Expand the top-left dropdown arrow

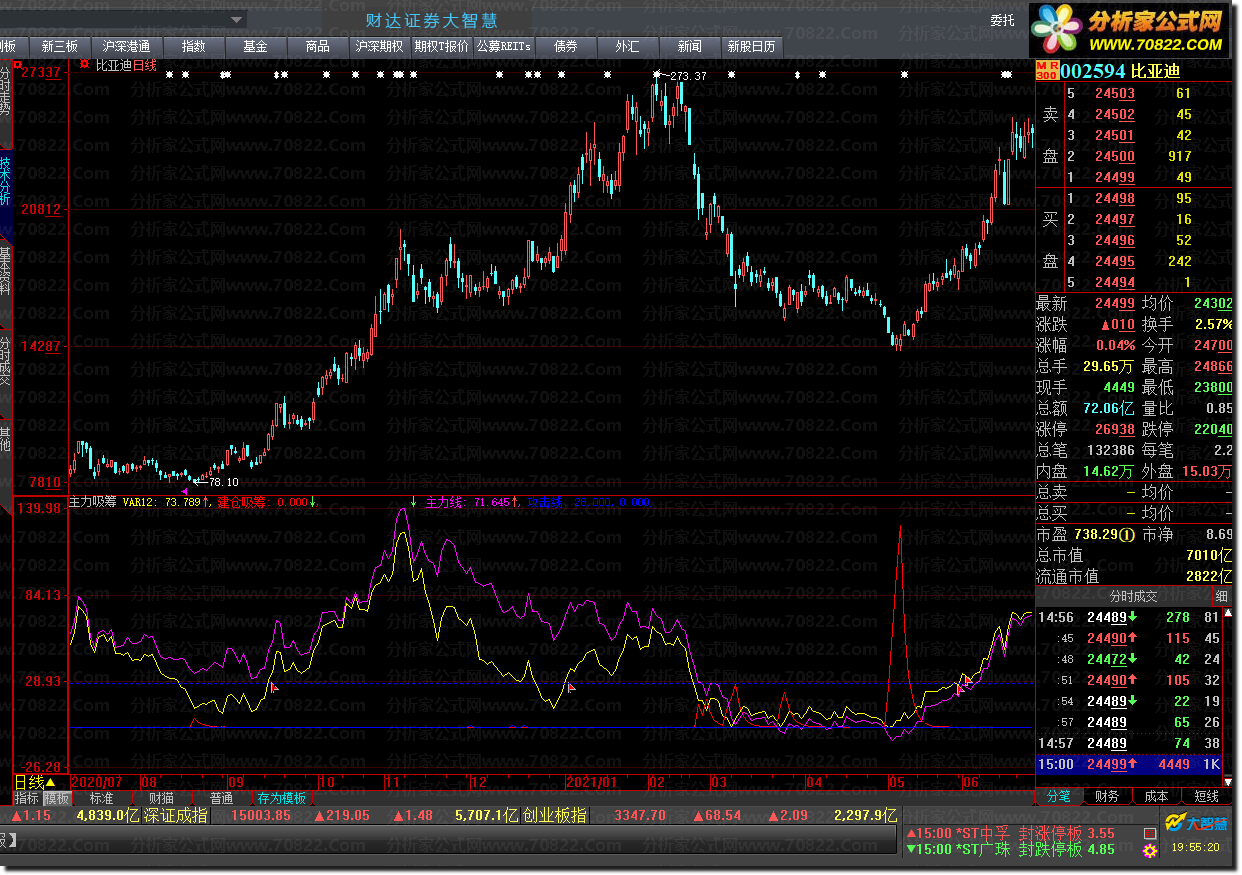pos(237,19)
